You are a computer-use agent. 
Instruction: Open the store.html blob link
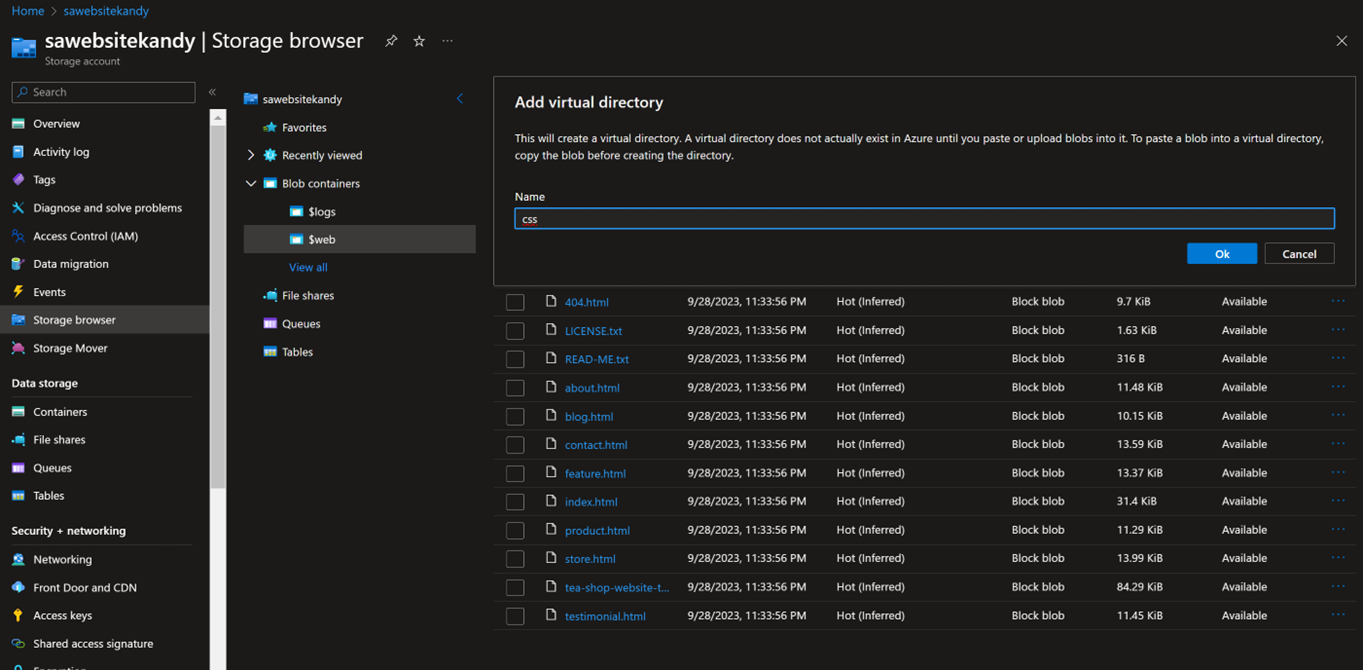point(590,559)
